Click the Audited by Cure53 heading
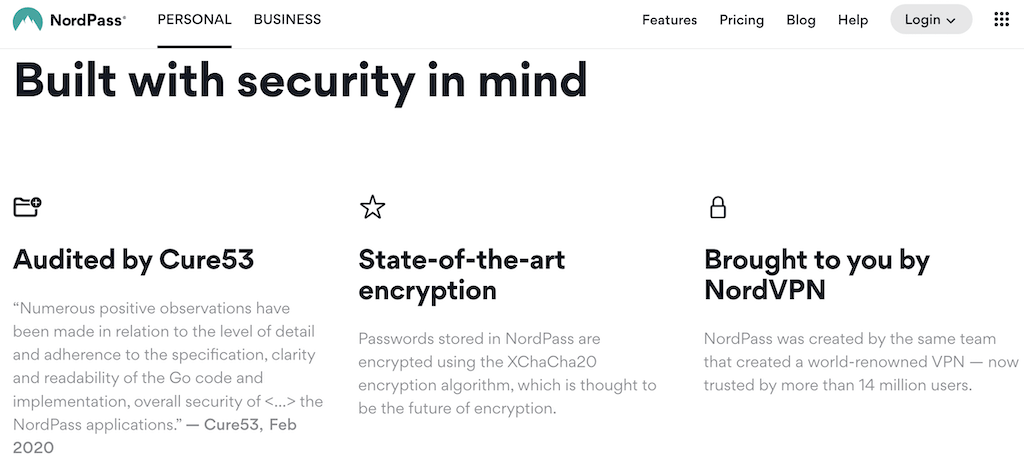This screenshot has height=465, width=1024. click(x=133, y=259)
